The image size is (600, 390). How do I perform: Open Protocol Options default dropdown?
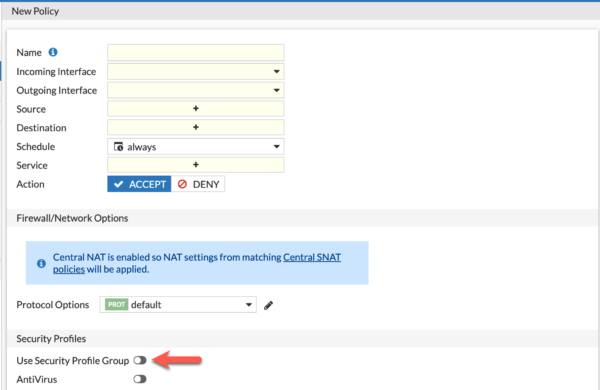coord(178,305)
